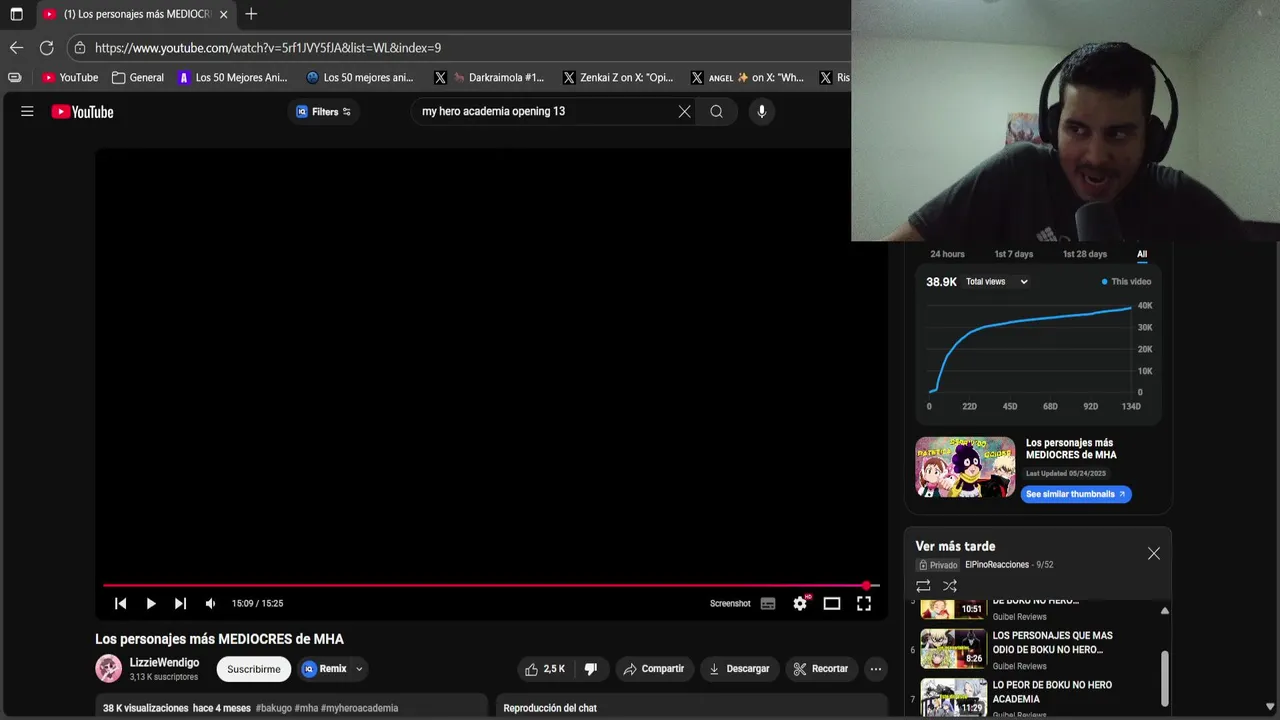The height and width of the screenshot is (720, 1280).
Task: Click the vidIQ Remix button
Action: click(x=324, y=669)
